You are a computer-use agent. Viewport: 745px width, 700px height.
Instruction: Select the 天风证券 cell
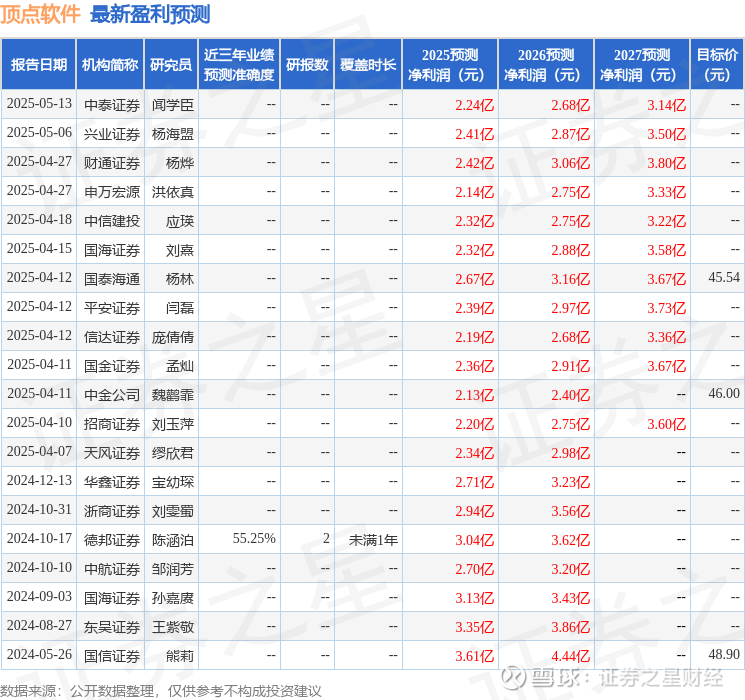point(112,453)
